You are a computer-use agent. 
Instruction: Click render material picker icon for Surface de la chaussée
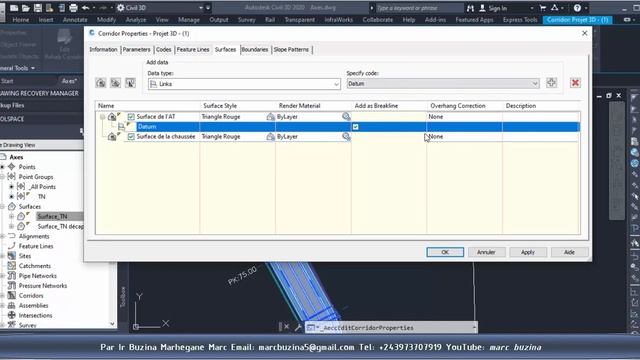pyautogui.click(x=346, y=137)
